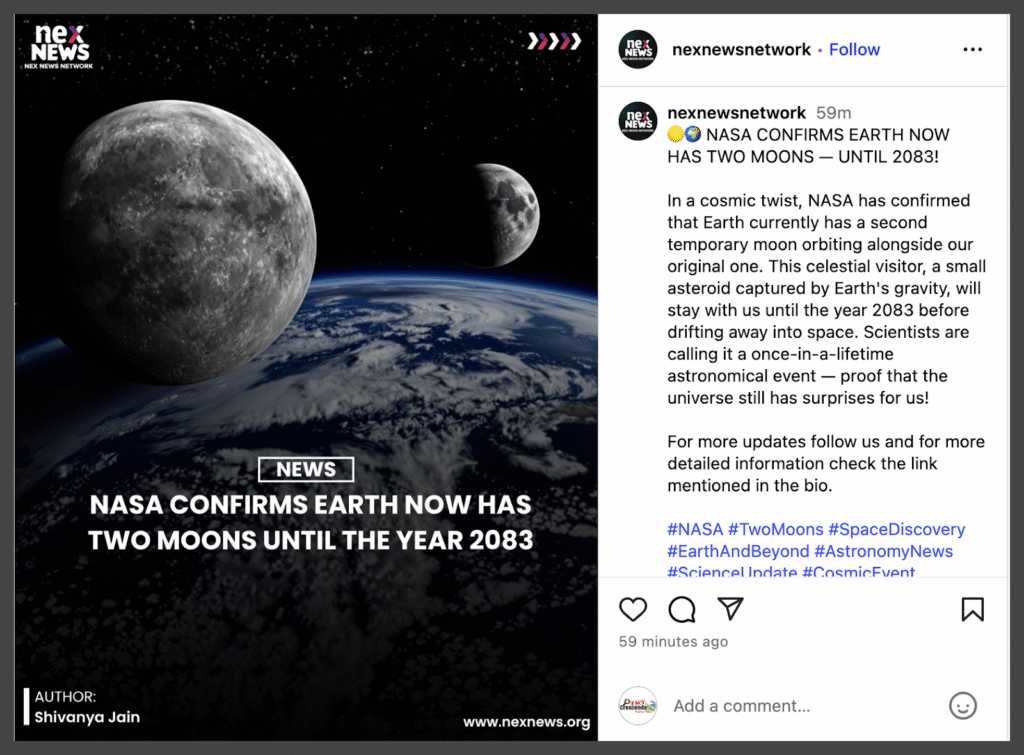
Task: Like the post with the heart icon
Action: click(x=633, y=609)
